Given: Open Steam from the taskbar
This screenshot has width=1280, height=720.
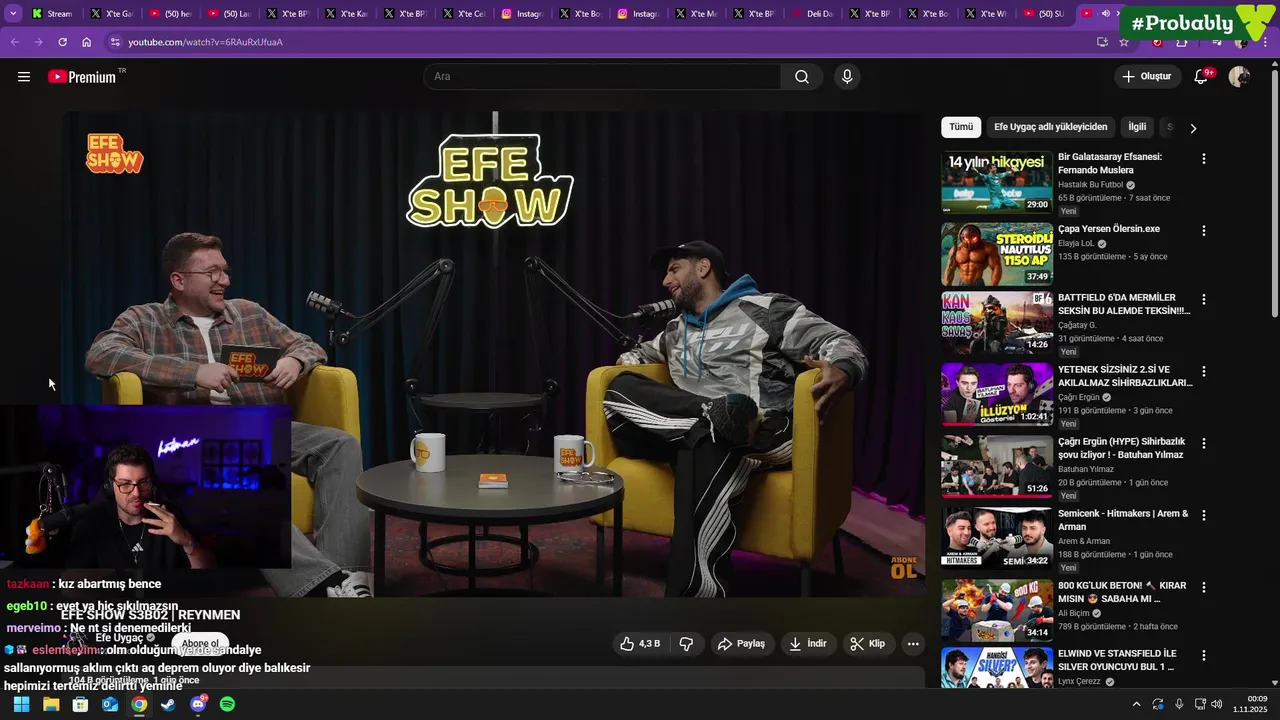Looking at the screenshot, I should 168,704.
